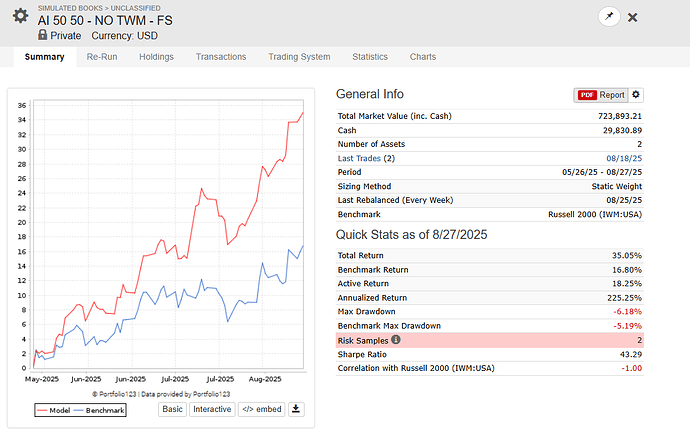Click the May-2025 axis label on chart
This screenshot has width=690, height=435.
(x=42, y=379)
